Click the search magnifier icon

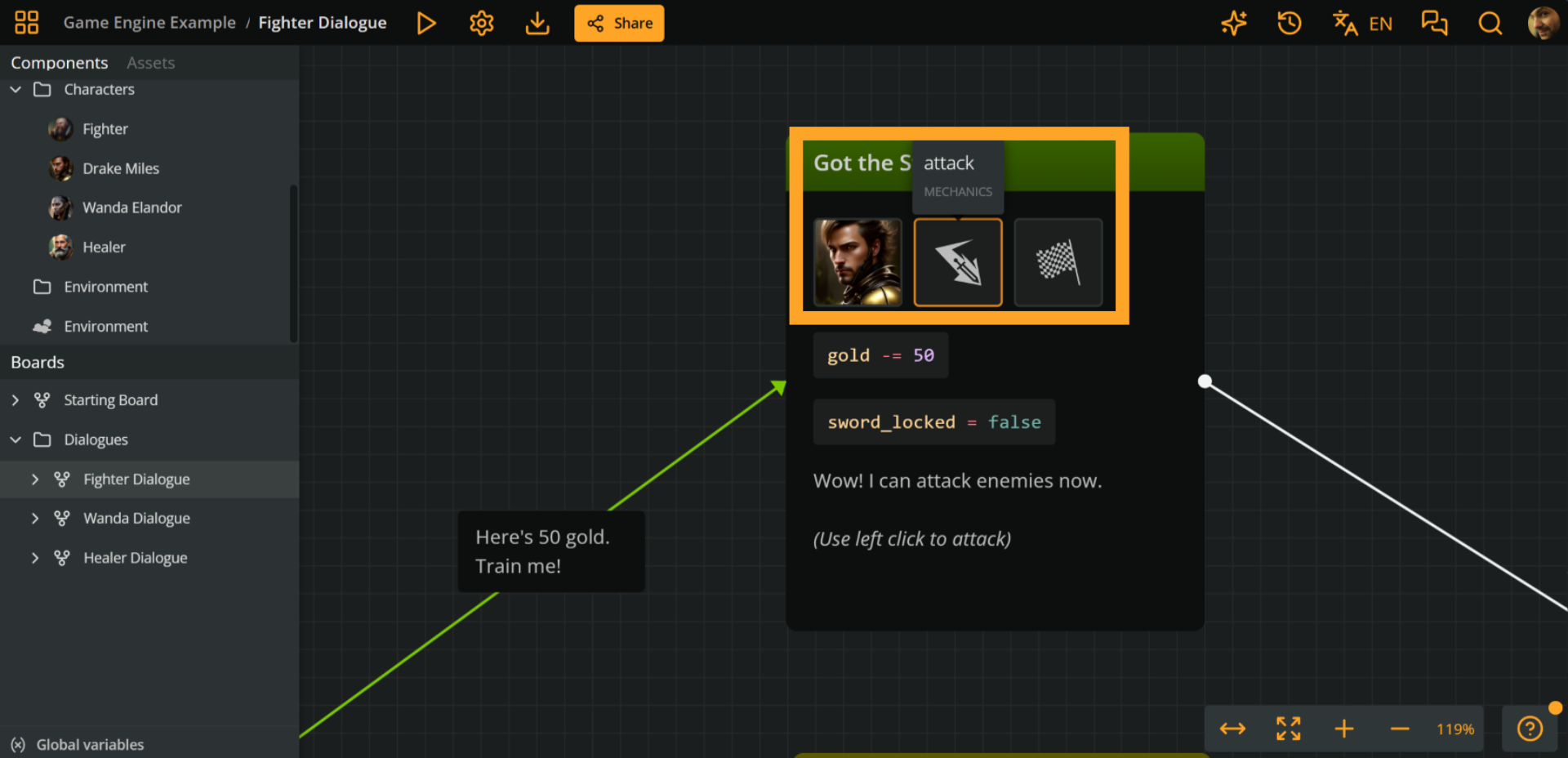coord(1490,23)
